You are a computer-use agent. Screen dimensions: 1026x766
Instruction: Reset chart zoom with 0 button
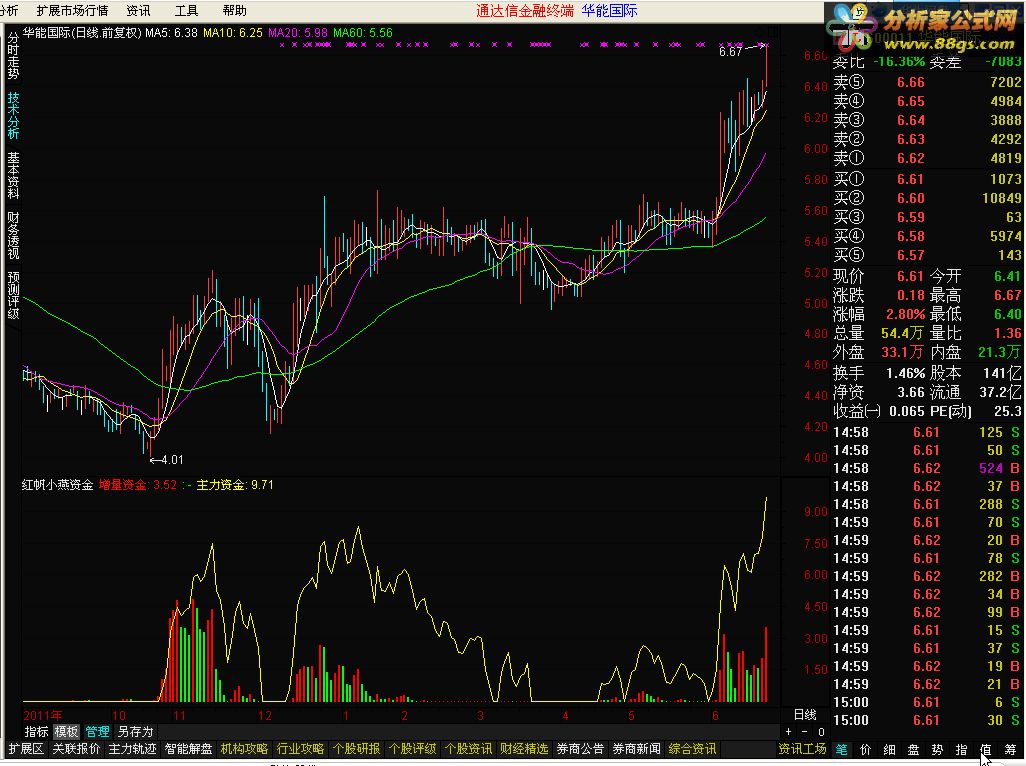pyautogui.click(x=821, y=731)
